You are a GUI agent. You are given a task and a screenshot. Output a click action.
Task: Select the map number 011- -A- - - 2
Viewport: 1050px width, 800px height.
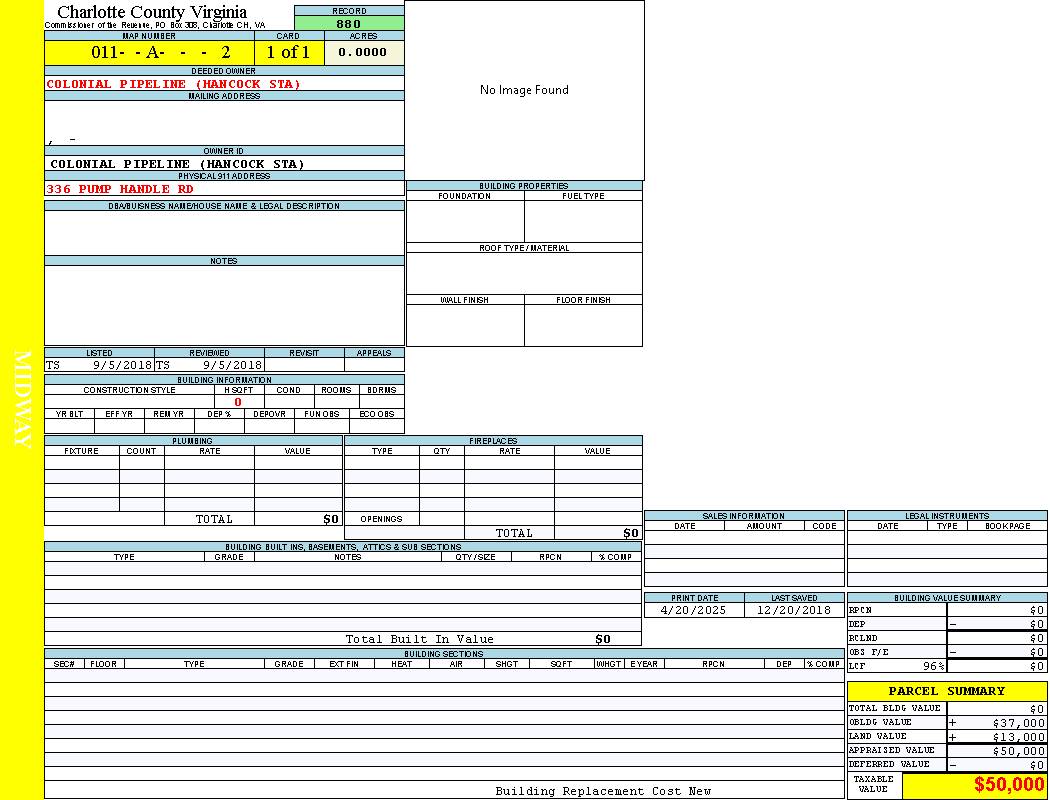[161, 53]
